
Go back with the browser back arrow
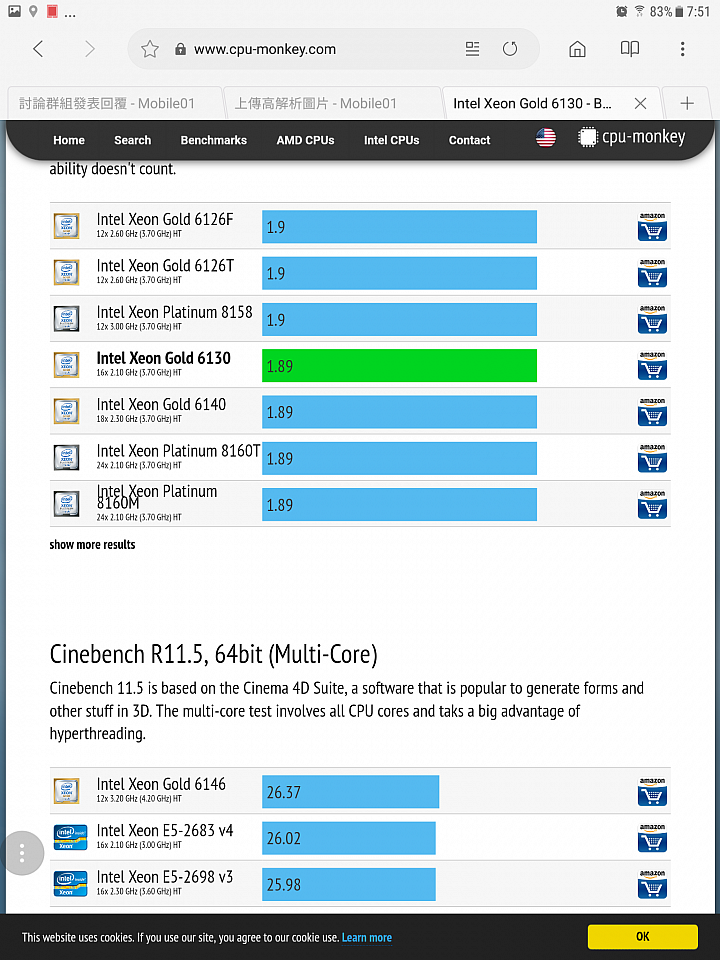coord(38,49)
